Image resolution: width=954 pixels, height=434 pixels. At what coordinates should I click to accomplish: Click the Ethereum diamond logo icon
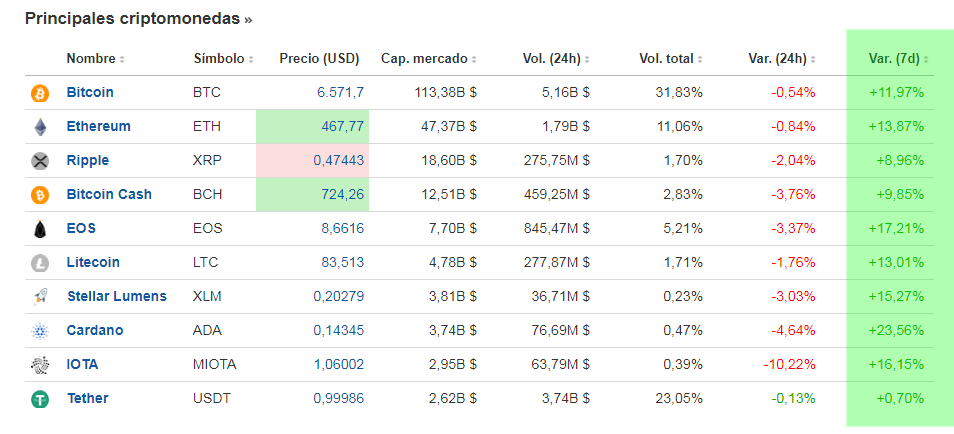[x=41, y=127]
